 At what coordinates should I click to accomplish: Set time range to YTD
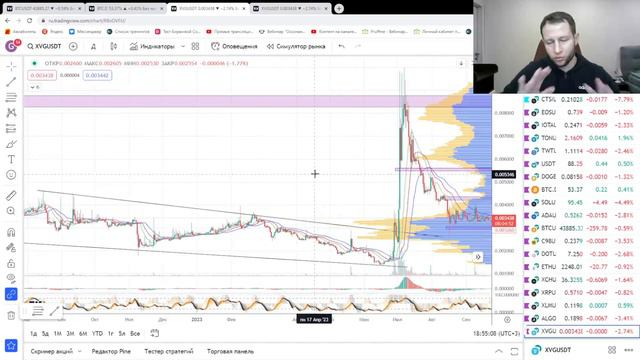(x=97, y=333)
